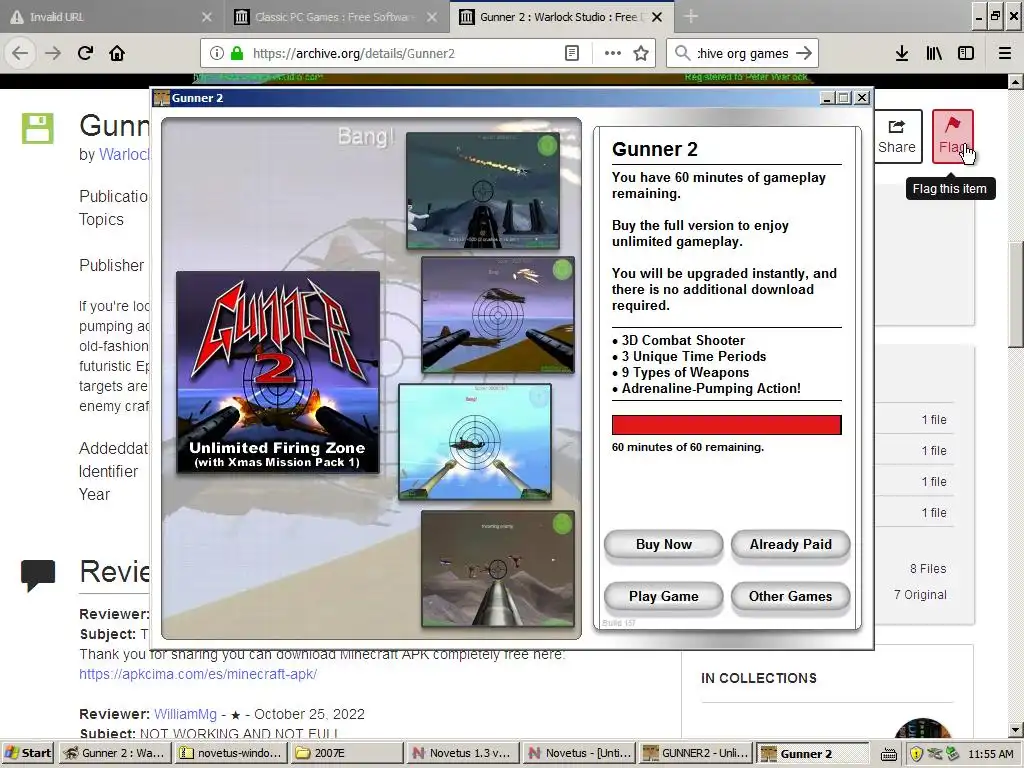The width and height of the screenshot is (1024, 768).
Task: Open the Other Games button
Action: point(790,597)
